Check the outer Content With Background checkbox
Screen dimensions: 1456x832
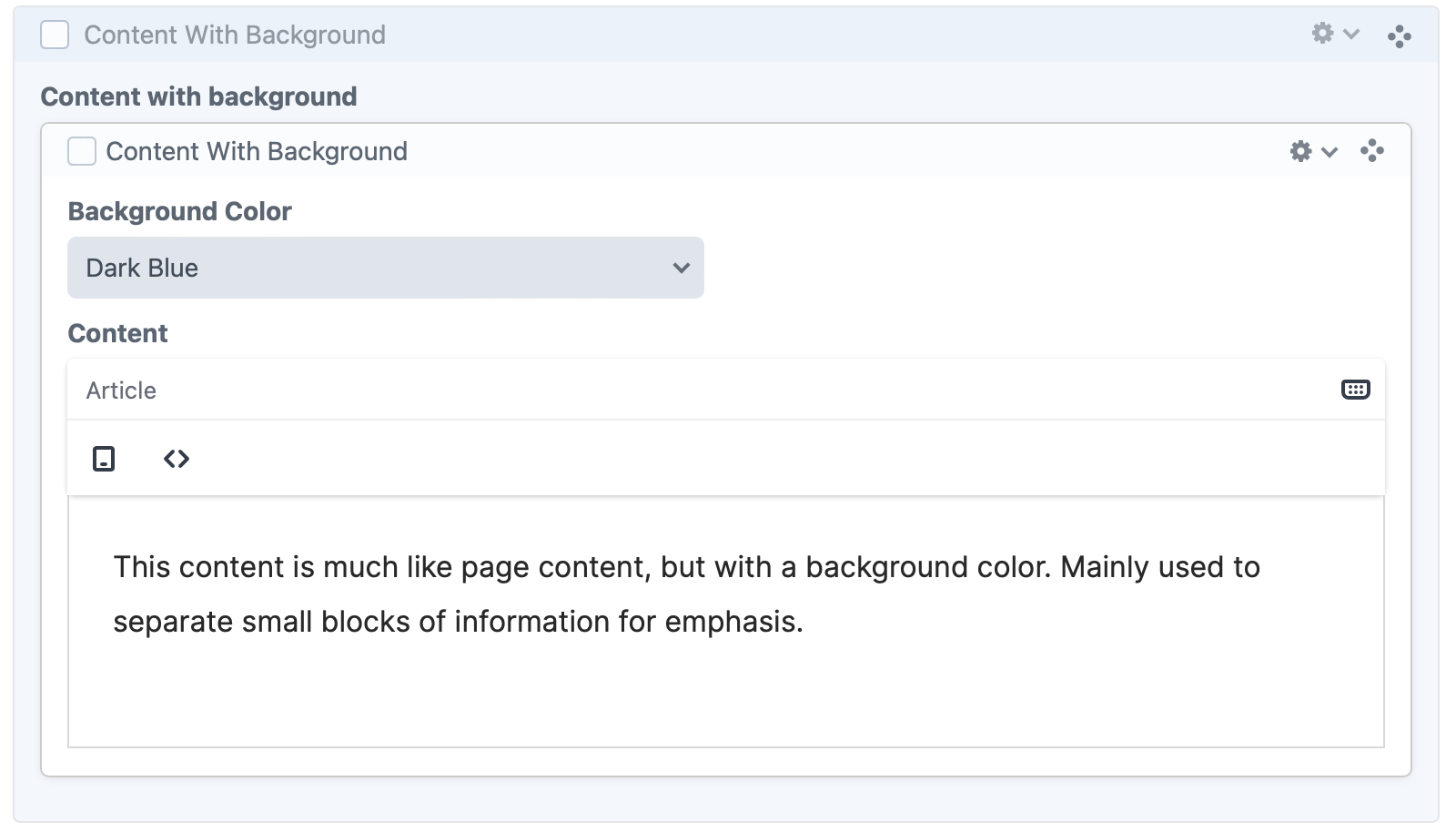pyautogui.click(x=55, y=36)
